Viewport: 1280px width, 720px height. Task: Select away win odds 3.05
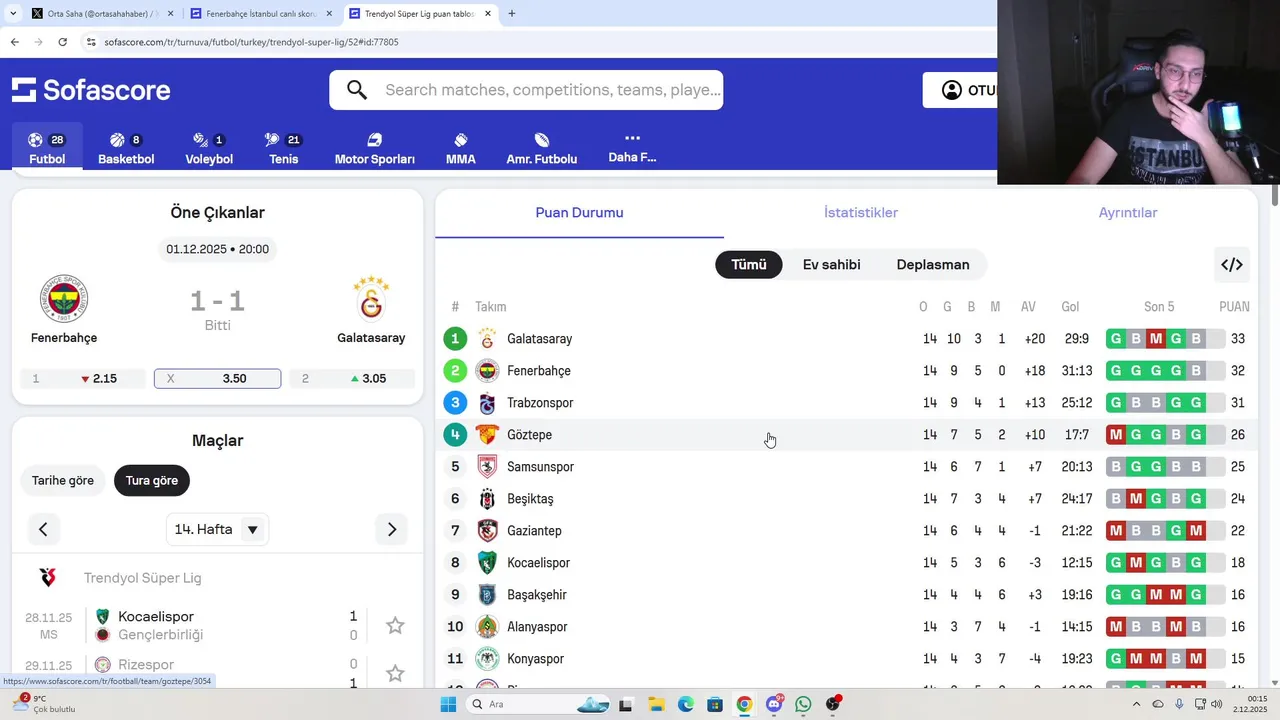click(x=351, y=378)
